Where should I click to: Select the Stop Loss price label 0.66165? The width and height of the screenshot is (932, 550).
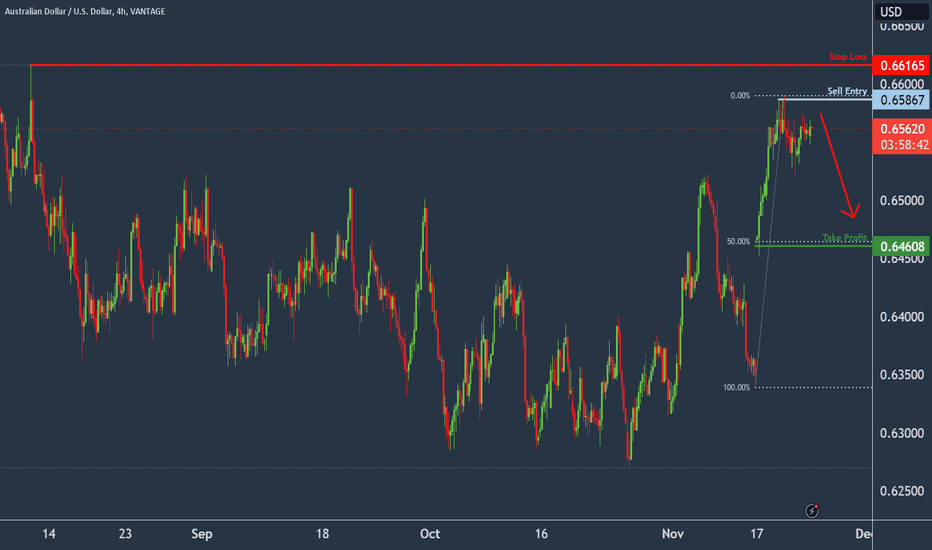(x=902, y=65)
